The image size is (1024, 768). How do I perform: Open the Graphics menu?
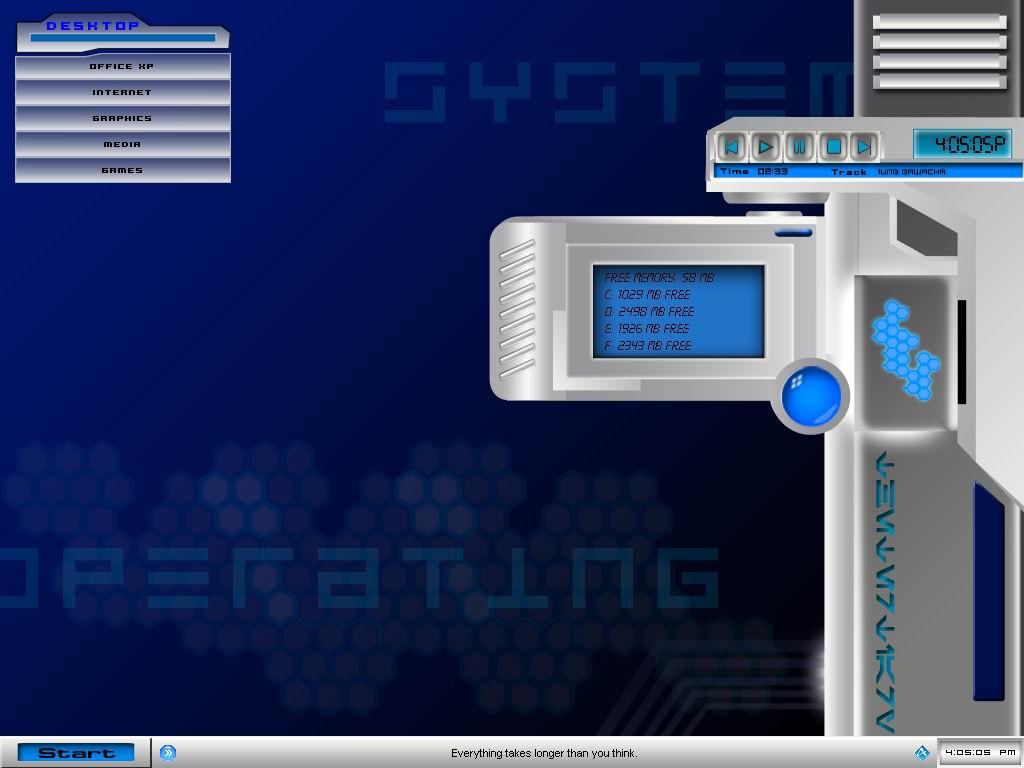123,118
